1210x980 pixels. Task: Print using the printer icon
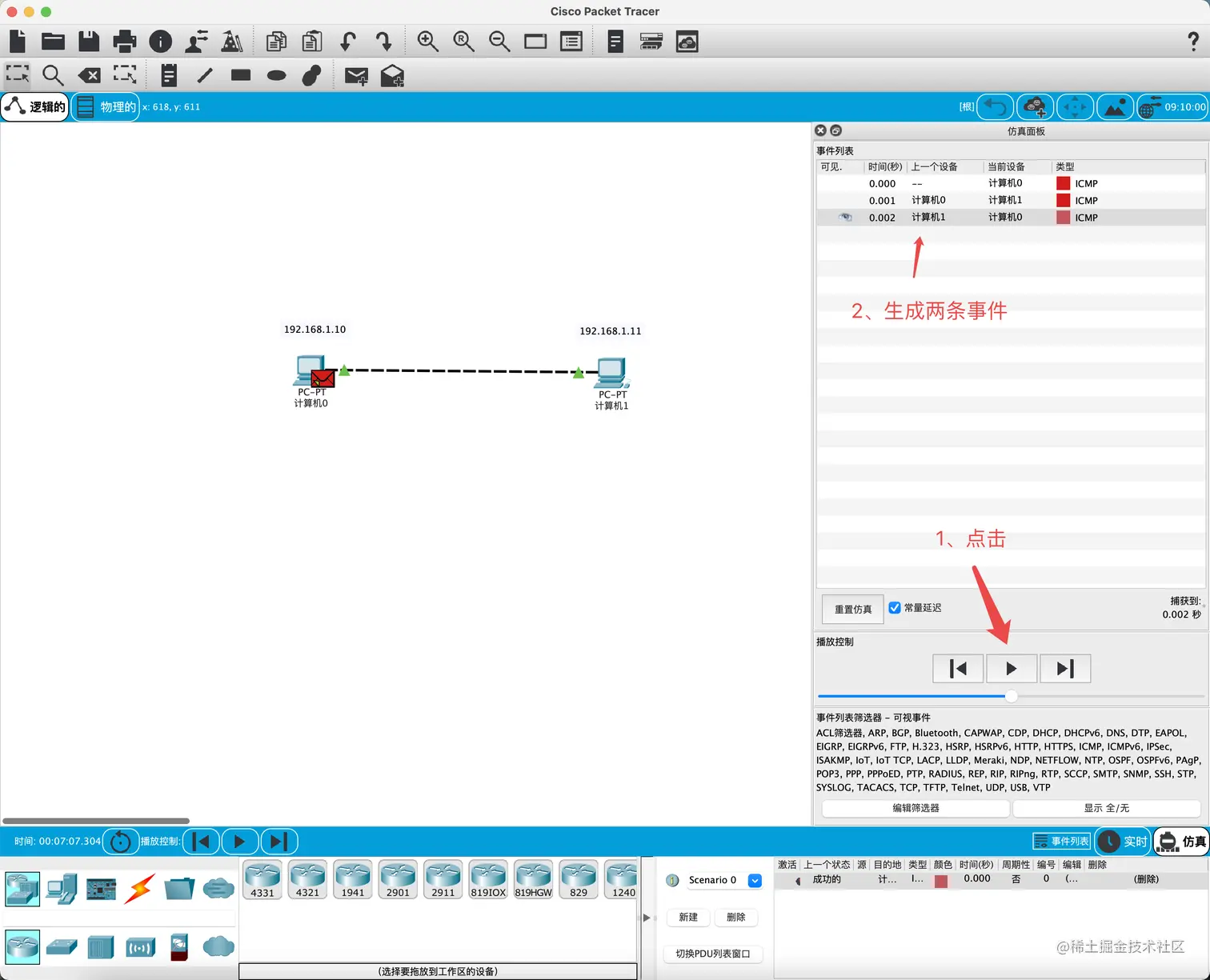click(x=124, y=41)
